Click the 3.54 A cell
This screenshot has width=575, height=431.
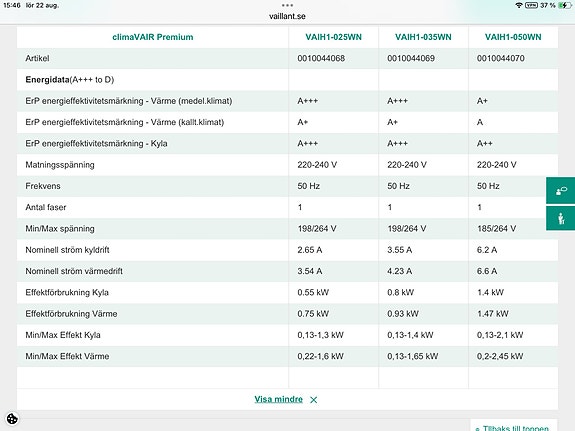coord(310,271)
